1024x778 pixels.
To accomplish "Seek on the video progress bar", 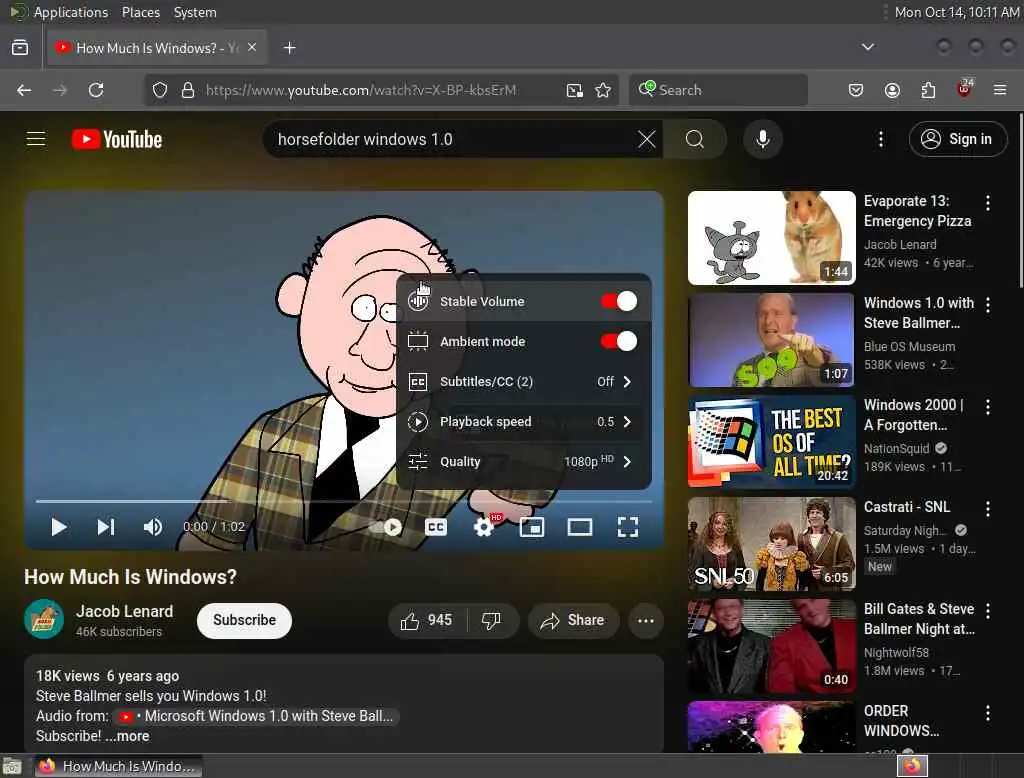I will click(344, 501).
